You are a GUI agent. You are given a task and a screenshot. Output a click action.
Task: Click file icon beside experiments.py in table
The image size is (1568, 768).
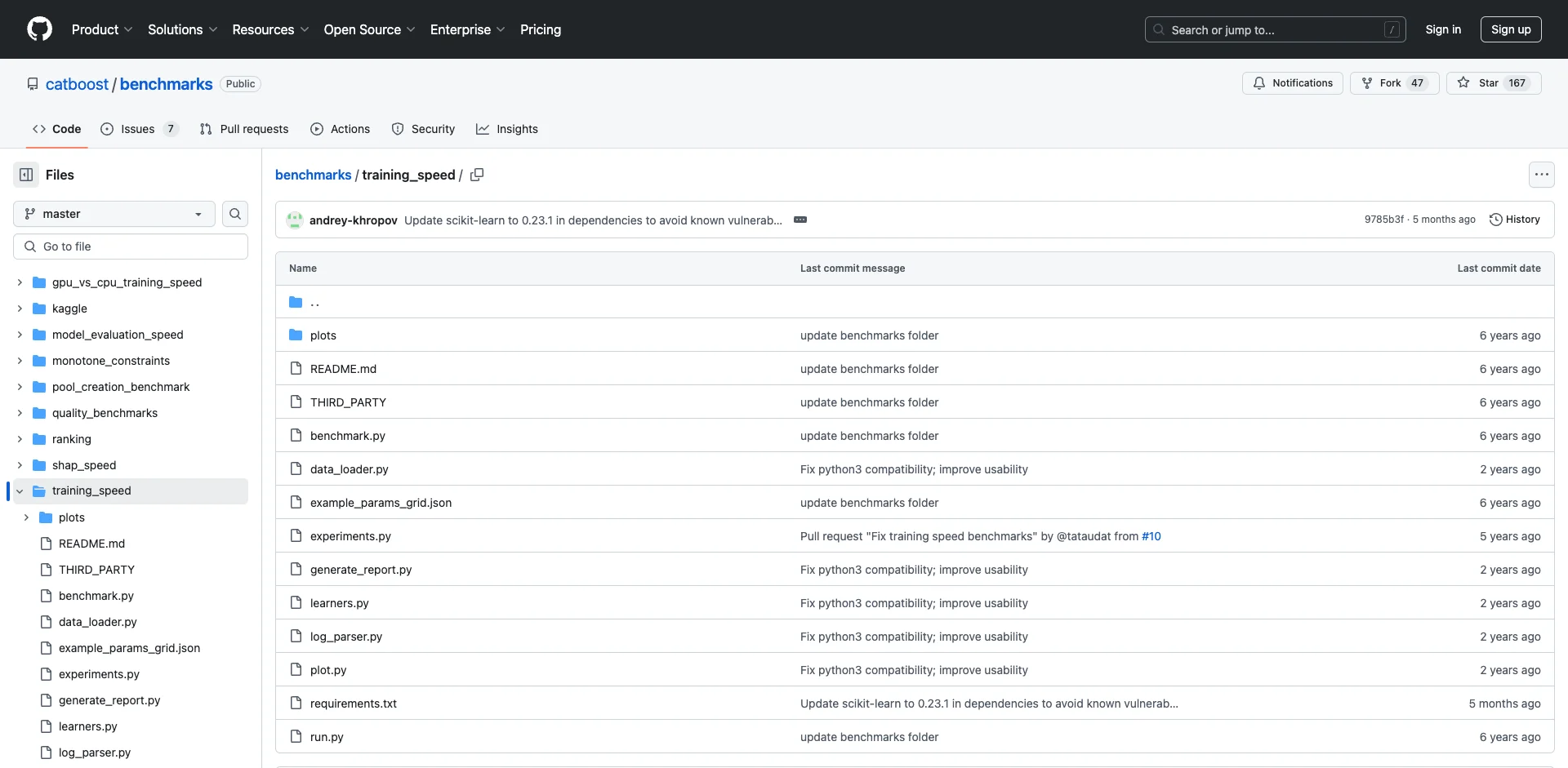point(296,536)
